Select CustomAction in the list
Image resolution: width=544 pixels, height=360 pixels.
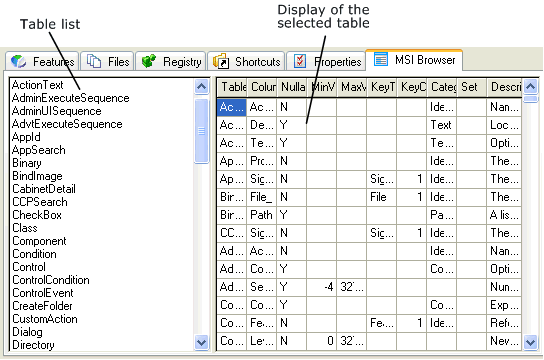(x=45, y=319)
